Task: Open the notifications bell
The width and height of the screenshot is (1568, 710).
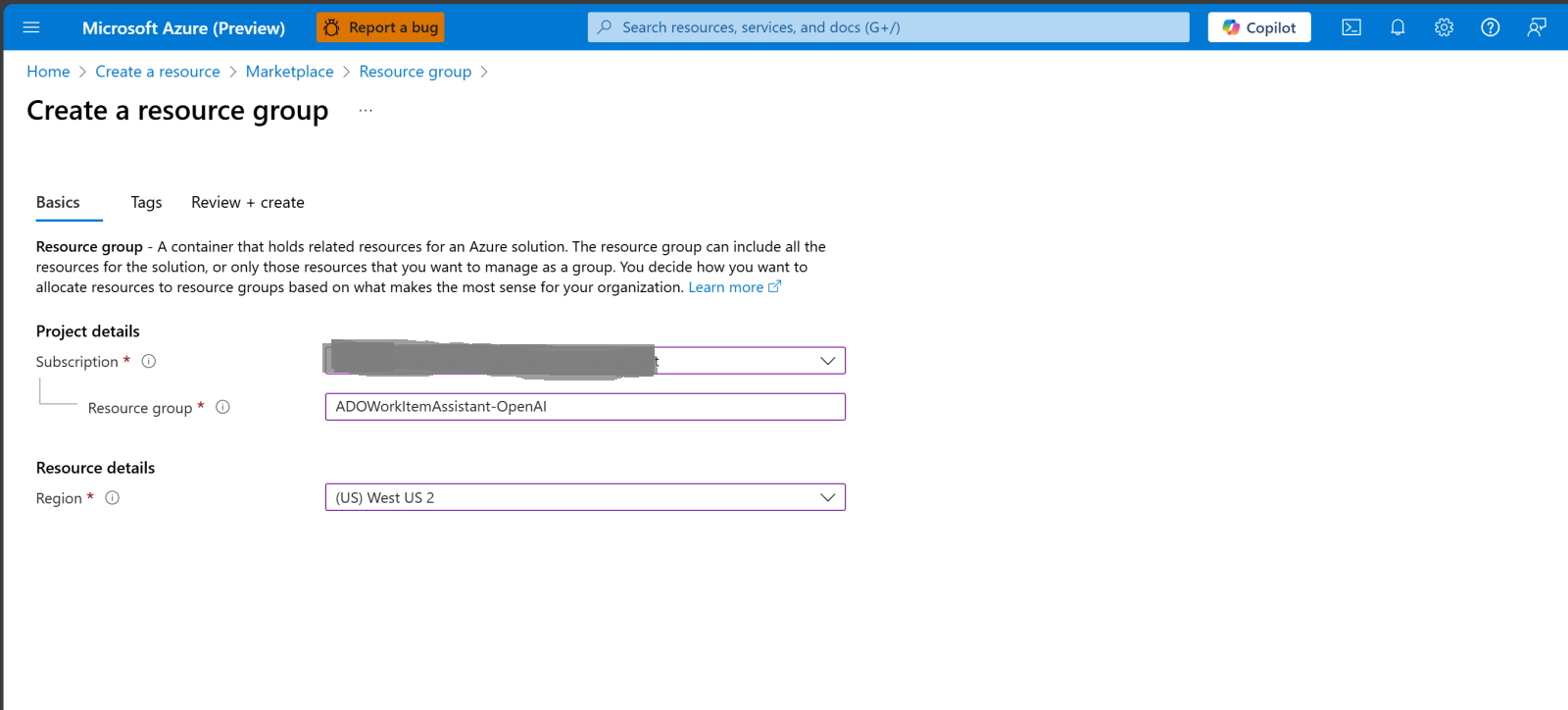Action: tap(1397, 27)
